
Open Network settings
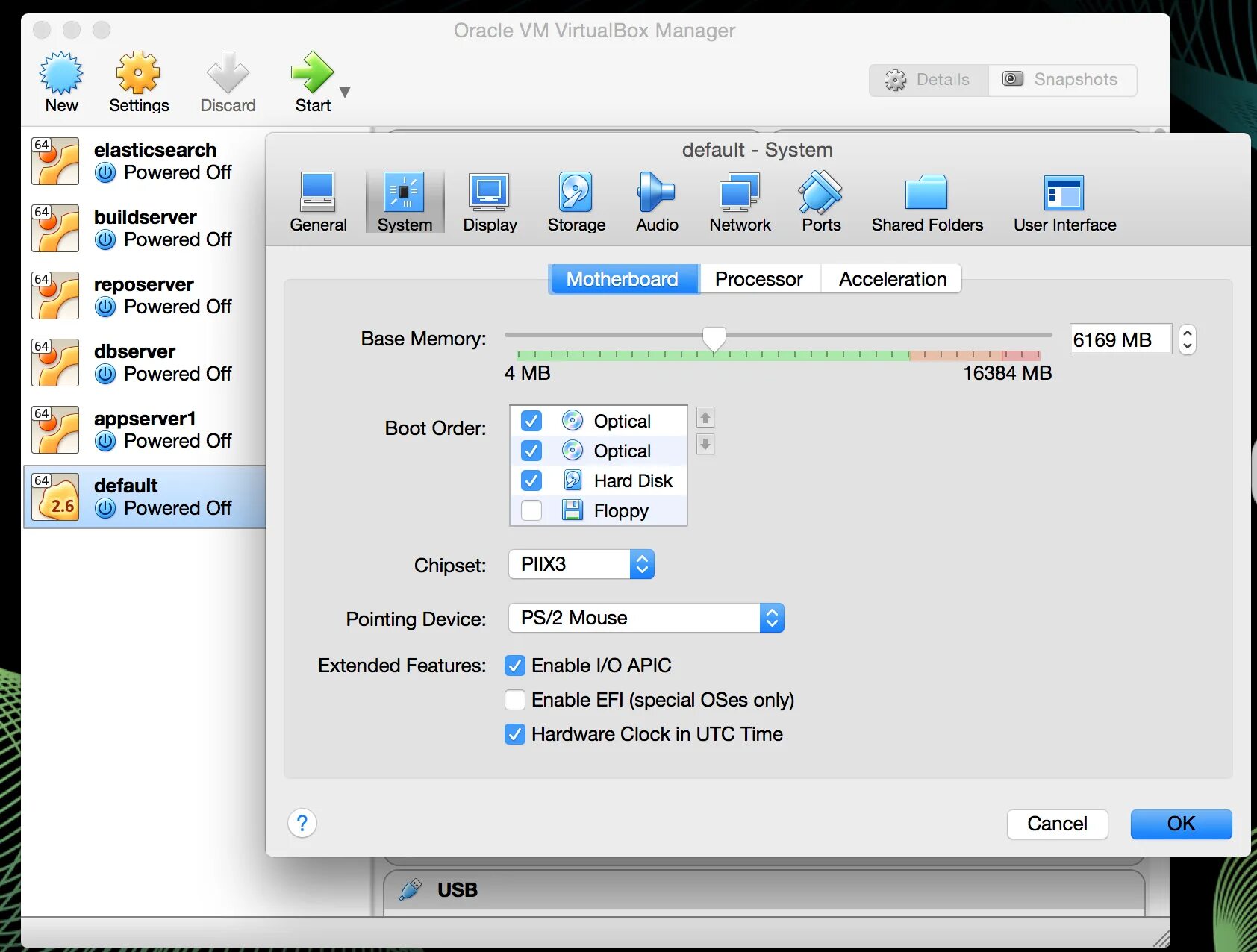click(738, 200)
